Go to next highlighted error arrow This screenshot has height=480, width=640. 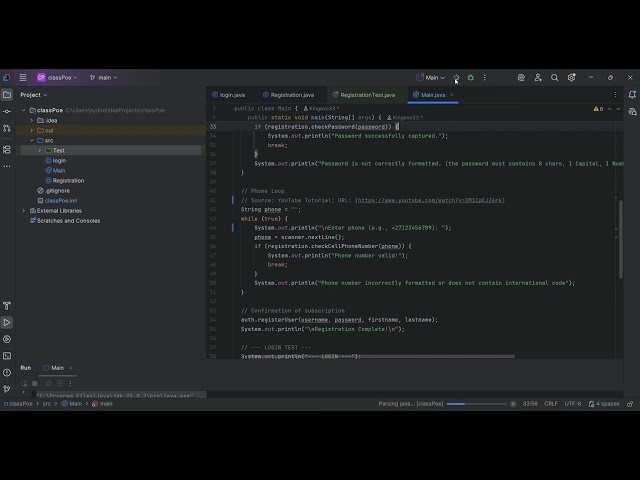(618, 109)
